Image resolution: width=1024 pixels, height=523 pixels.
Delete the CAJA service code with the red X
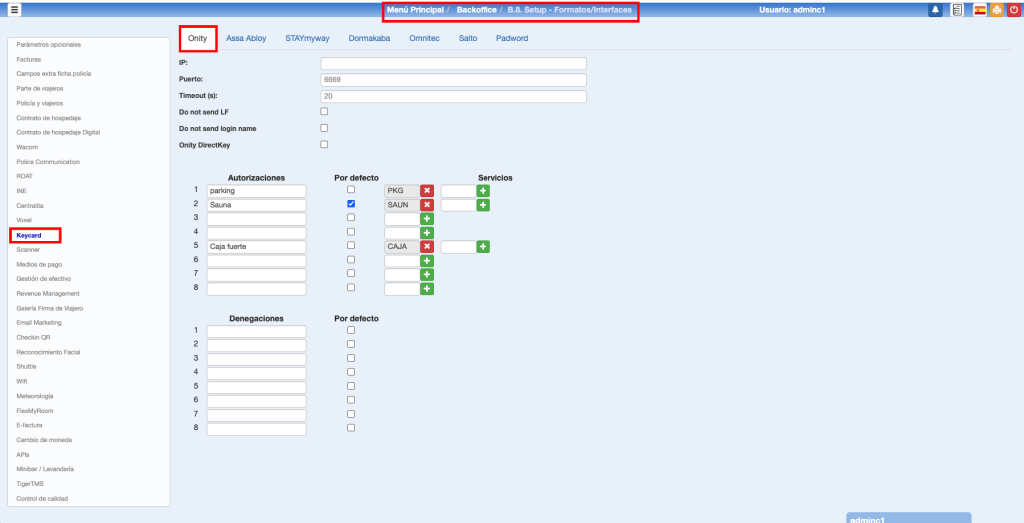coord(427,246)
